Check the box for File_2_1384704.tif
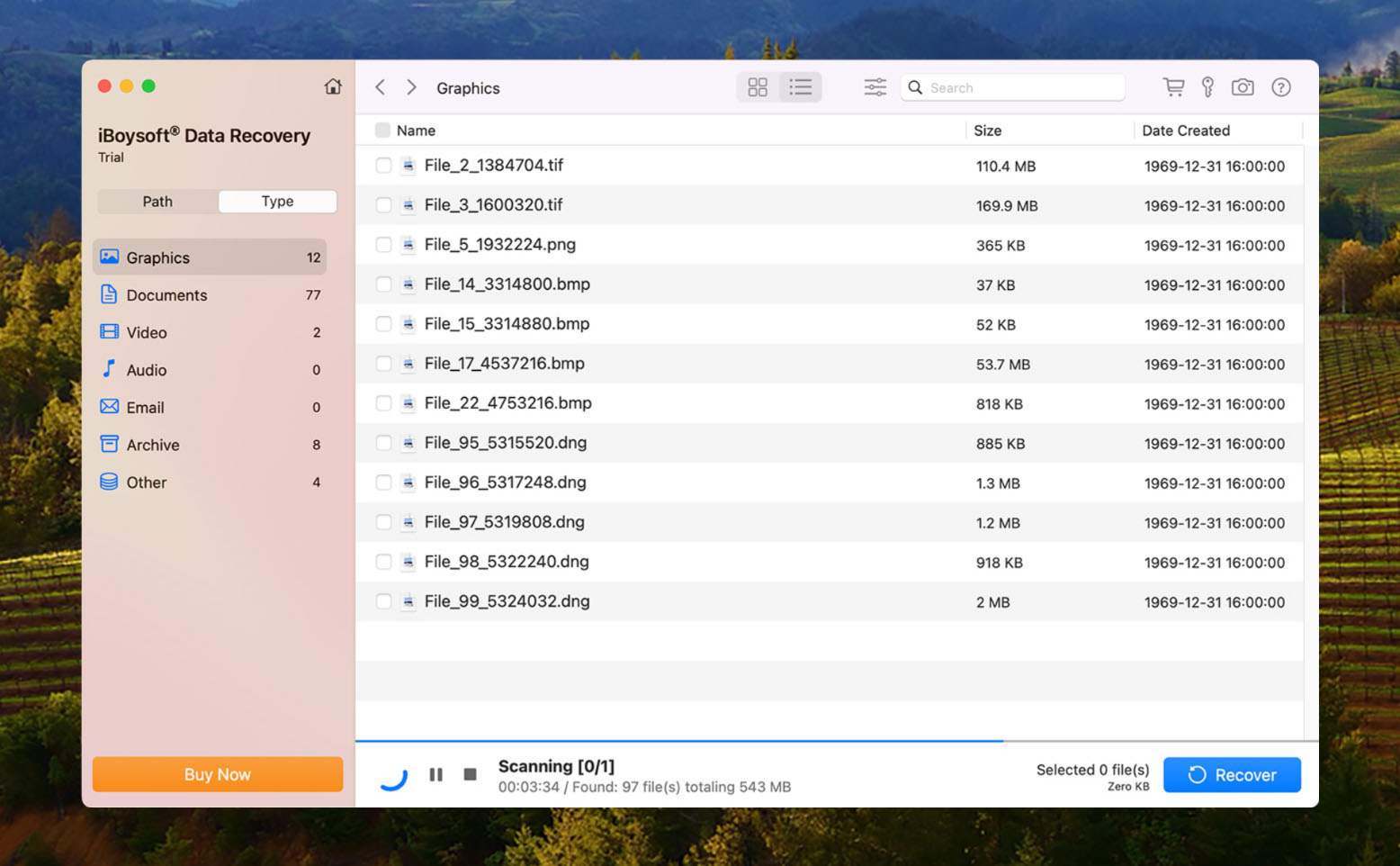This screenshot has width=1400, height=866. click(383, 166)
